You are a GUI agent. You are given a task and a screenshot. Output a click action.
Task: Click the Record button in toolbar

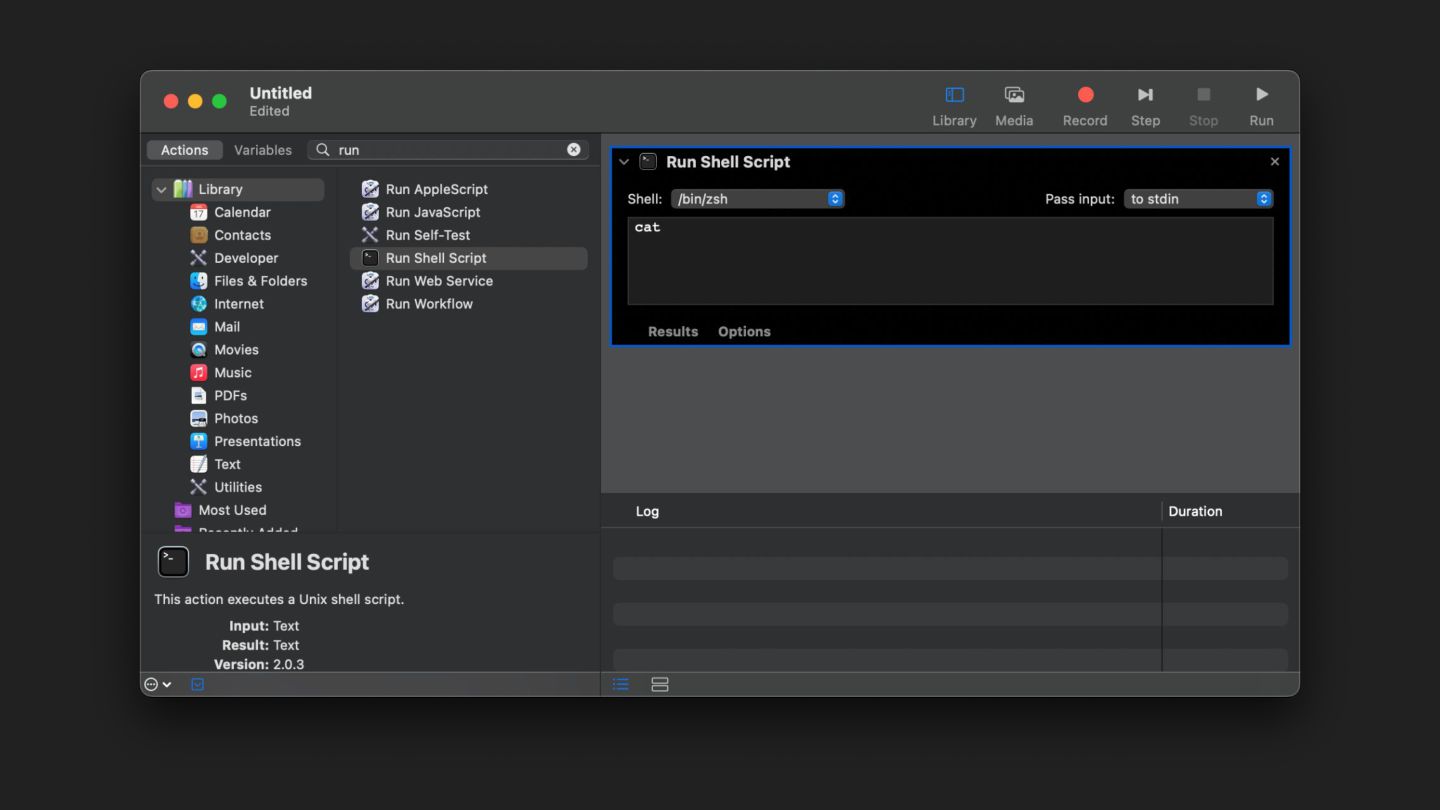coord(1084,105)
